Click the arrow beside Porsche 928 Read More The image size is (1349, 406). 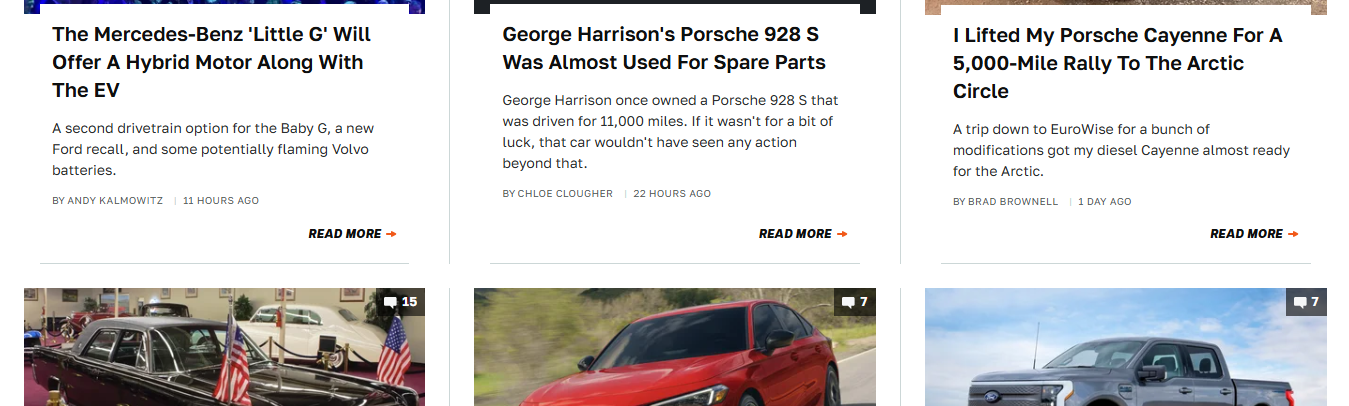click(x=842, y=234)
